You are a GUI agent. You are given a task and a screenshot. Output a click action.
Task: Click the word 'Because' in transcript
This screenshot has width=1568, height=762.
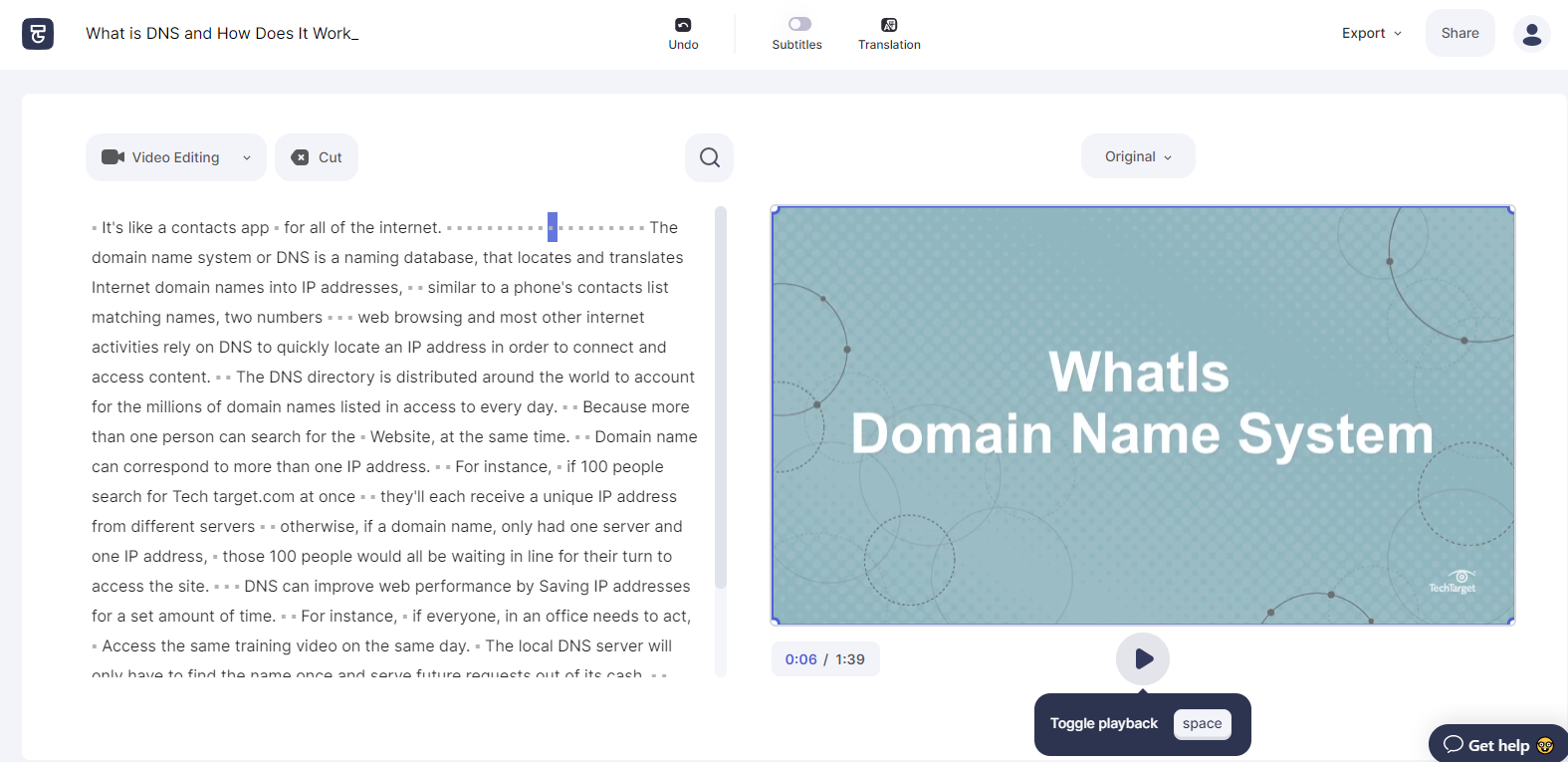[615, 407]
